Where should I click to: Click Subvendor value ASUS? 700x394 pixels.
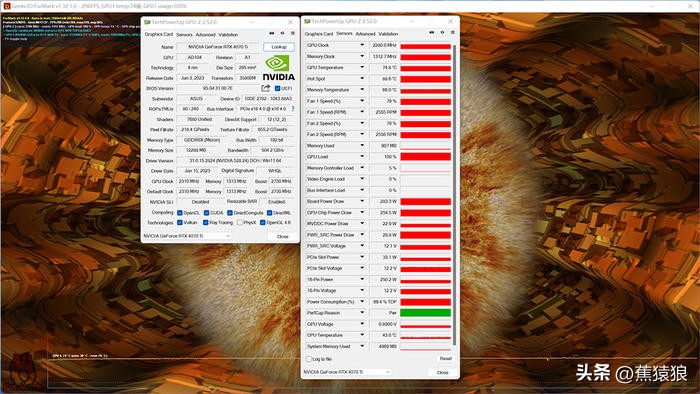[196, 99]
